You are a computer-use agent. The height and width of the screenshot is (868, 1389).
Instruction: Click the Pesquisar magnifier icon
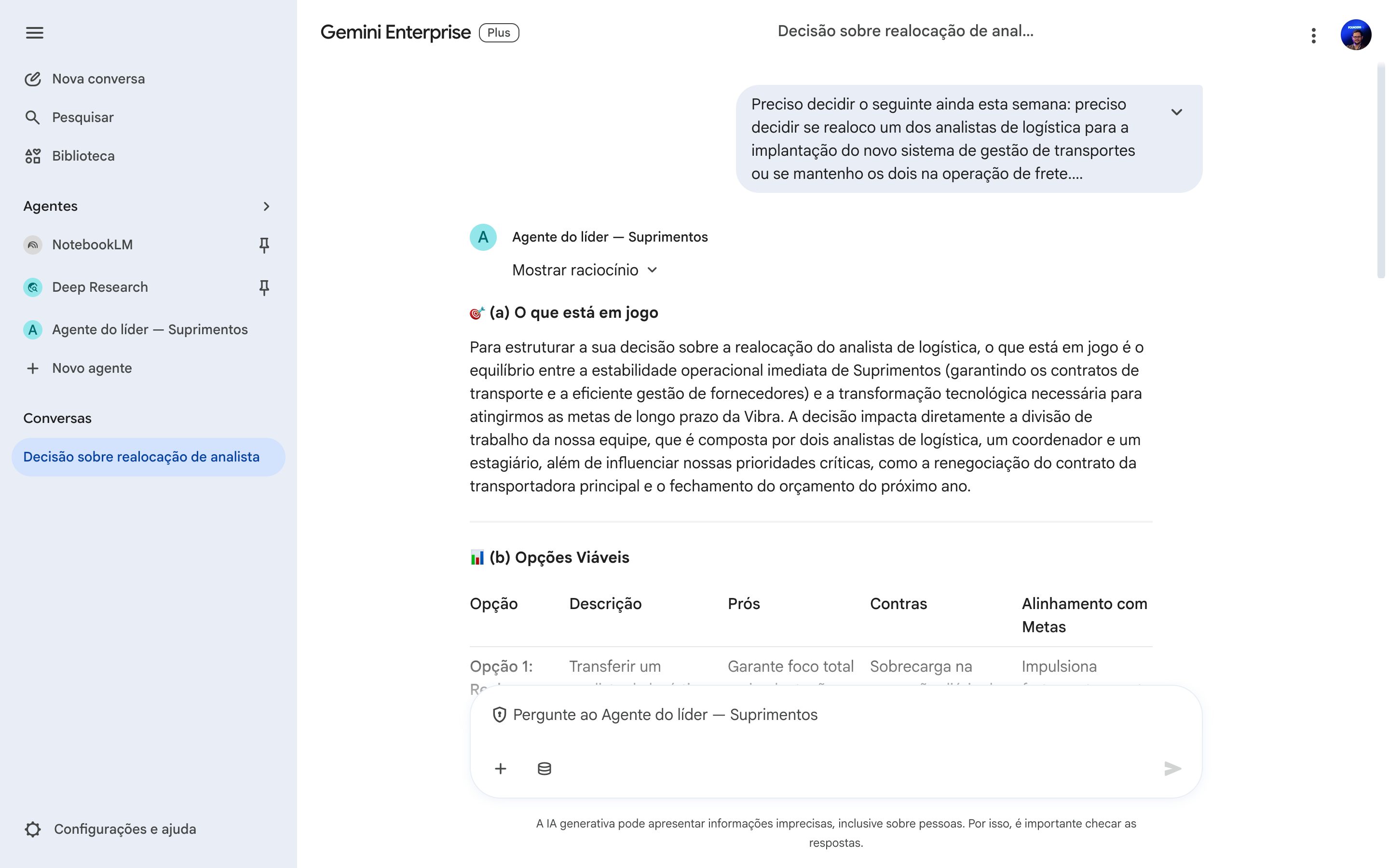tap(33, 117)
